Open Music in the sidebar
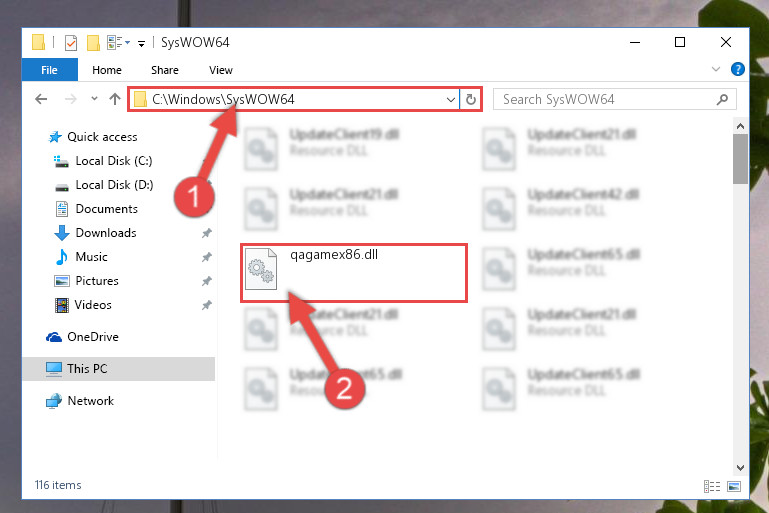Image resolution: width=769 pixels, height=513 pixels. click(x=81, y=257)
